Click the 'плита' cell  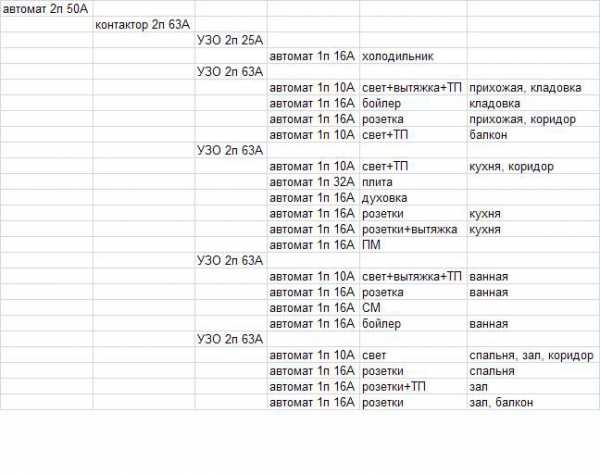[377, 182]
